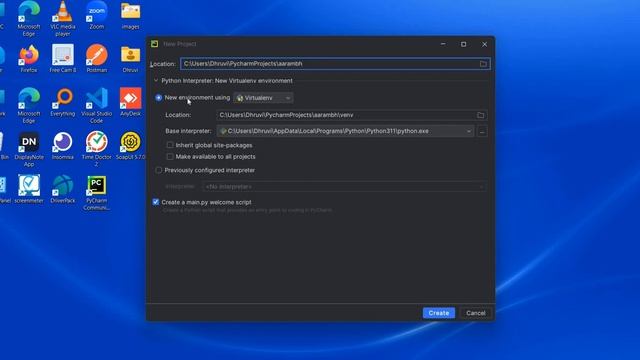
Task: Browse folder for virtualenv Location field
Action: tap(480, 115)
